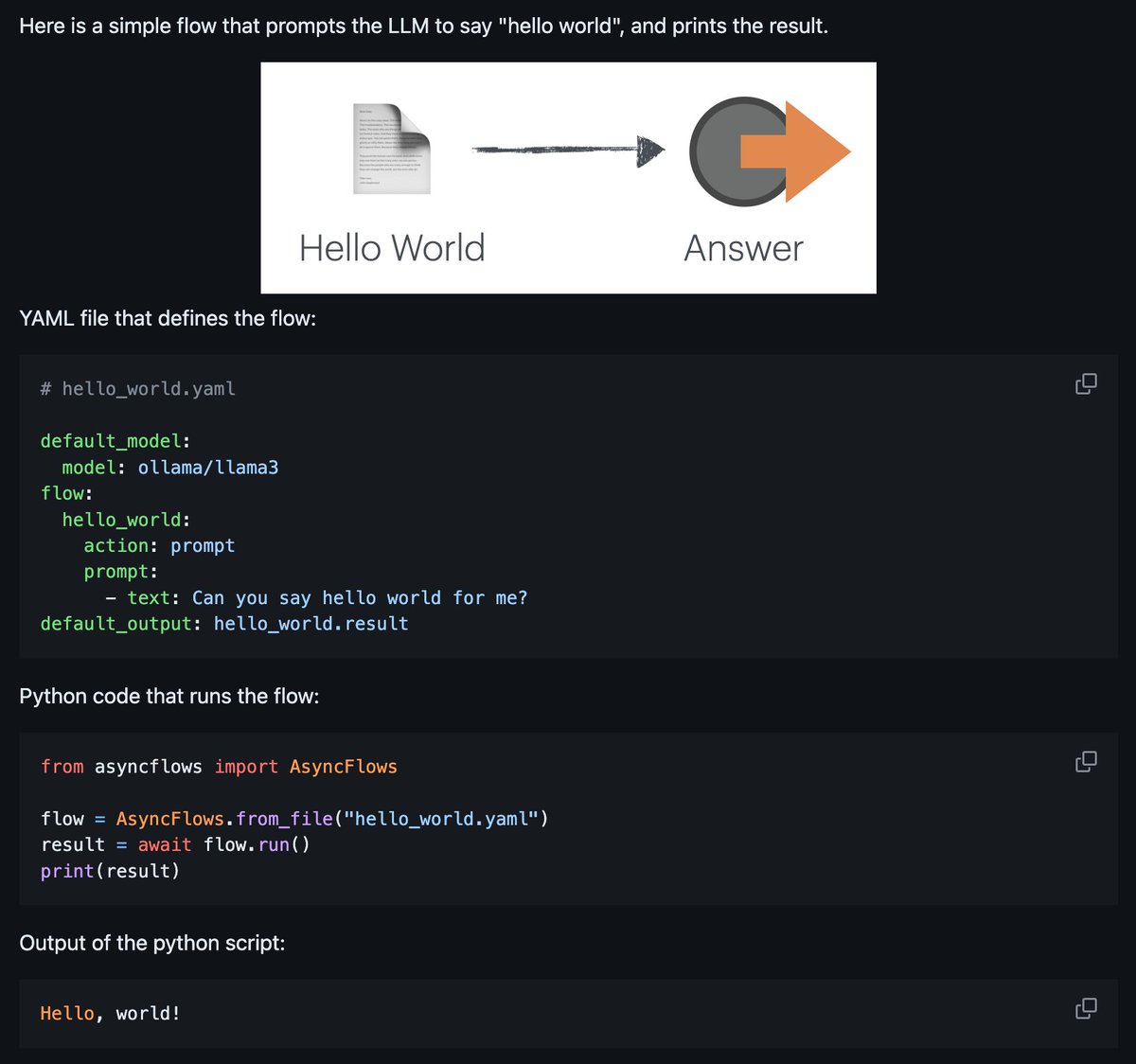Copy the hello_world.yaml code block
Viewport: 1136px width, 1064px height.
pos(1086,383)
